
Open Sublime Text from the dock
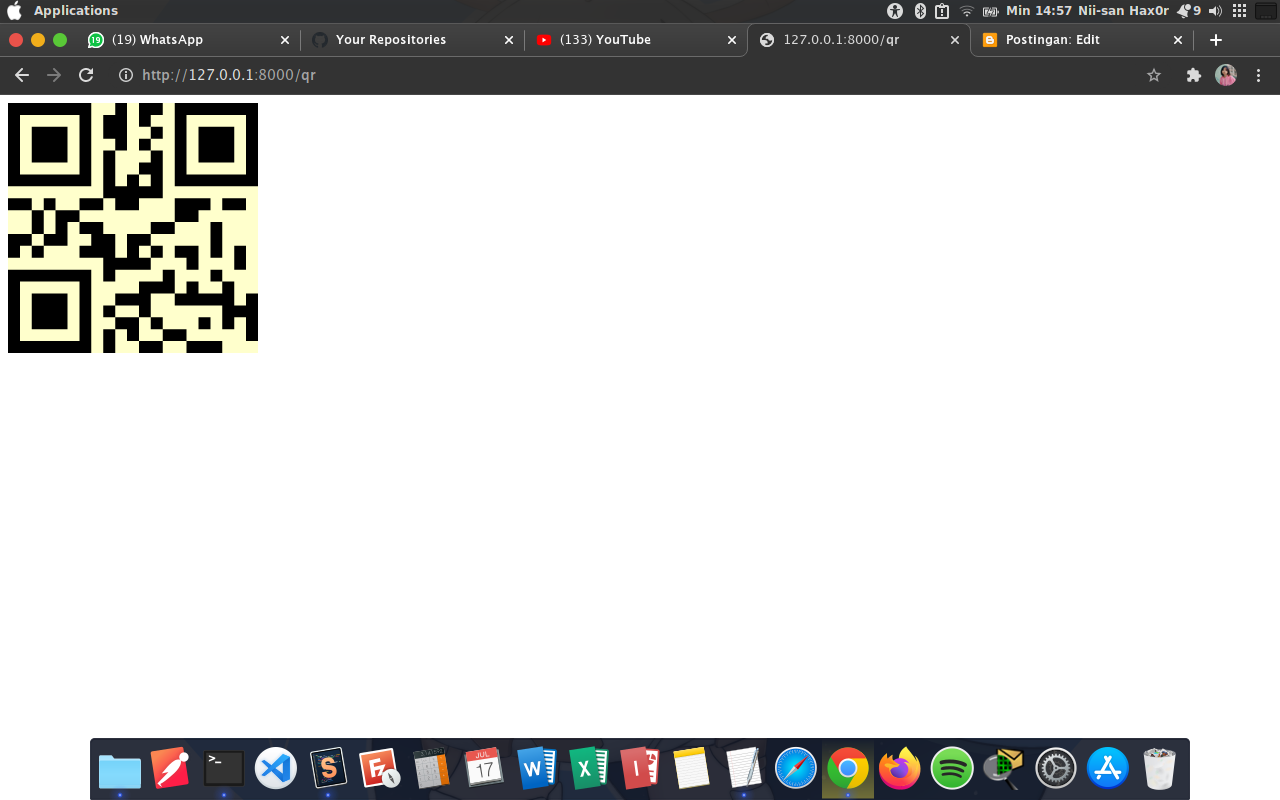(x=328, y=769)
